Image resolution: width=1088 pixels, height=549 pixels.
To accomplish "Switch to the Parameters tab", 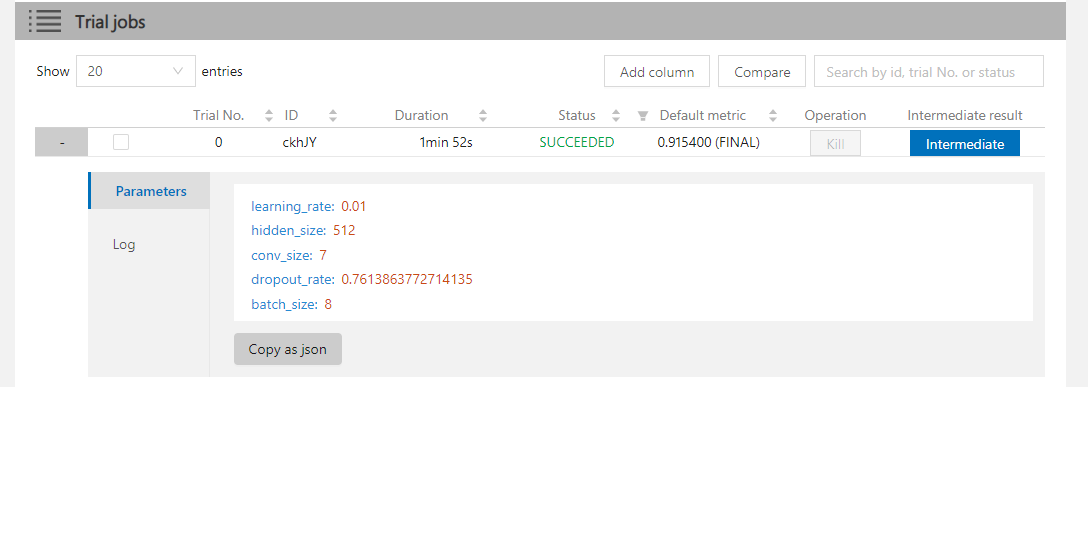I will point(150,191).
